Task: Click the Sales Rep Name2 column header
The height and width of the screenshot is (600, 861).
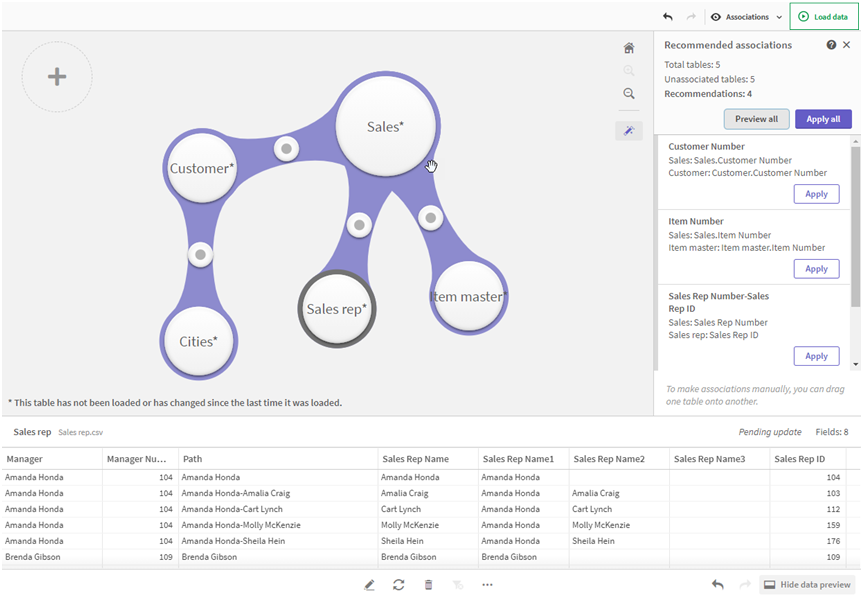Action: (x=619, y=459)
